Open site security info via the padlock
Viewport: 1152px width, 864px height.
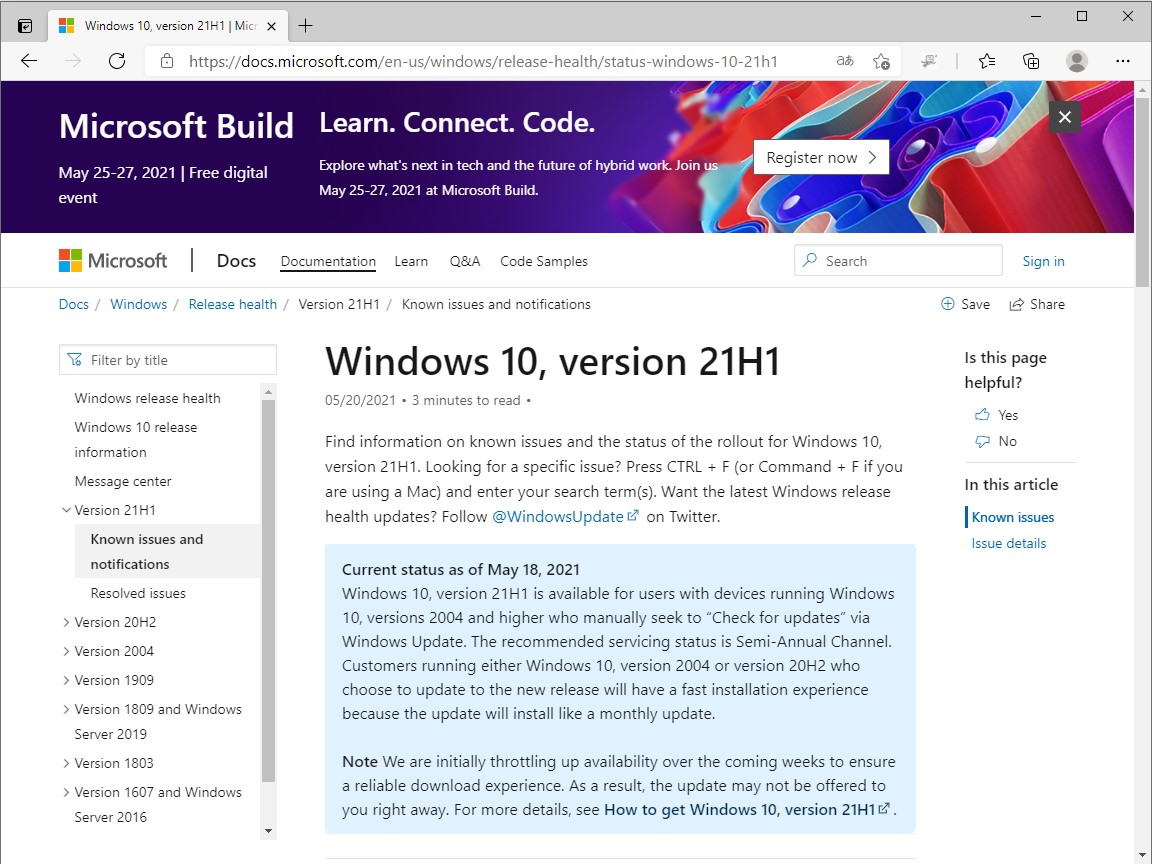[x=166, y=61]
